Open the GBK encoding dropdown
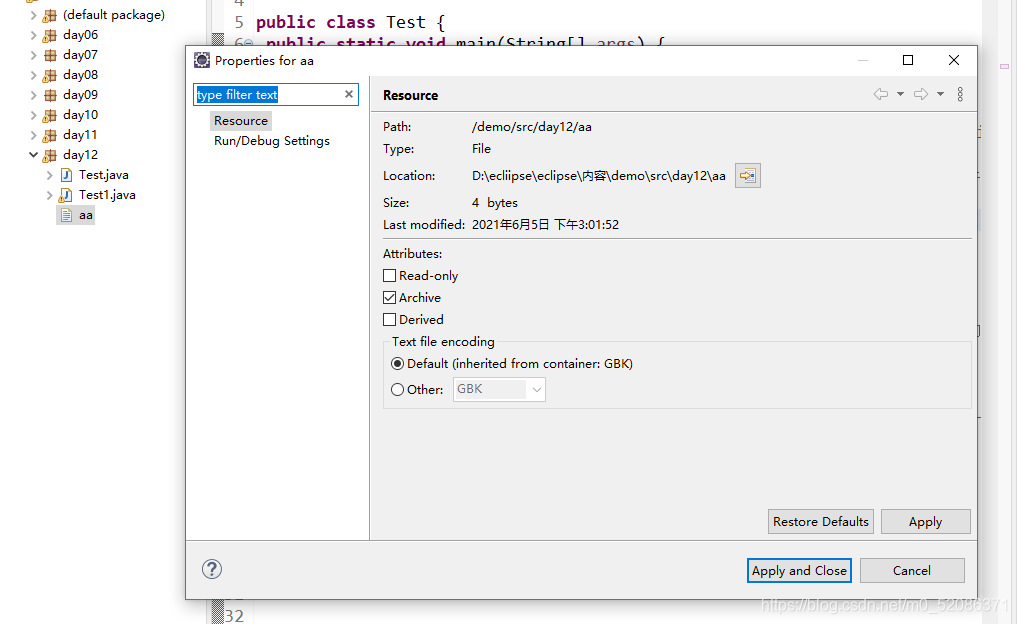The width and height of the screenshot is (1017, 624). coord(536,389)
